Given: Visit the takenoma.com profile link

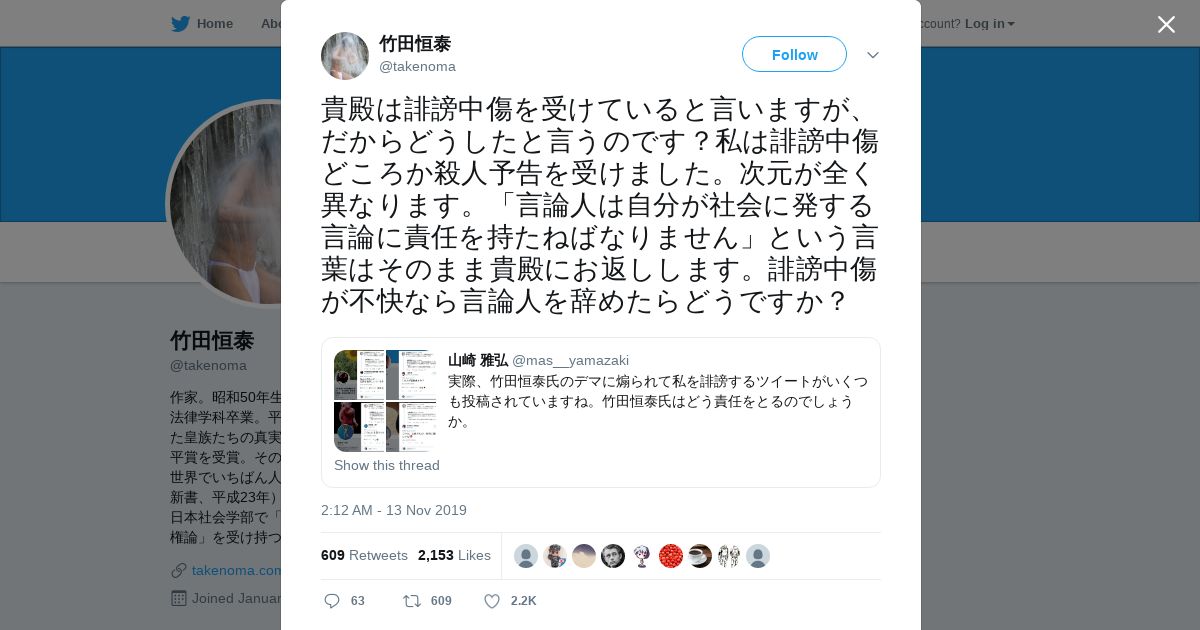Looking at the screenshot, I should pyautogui.click(x=237, y=570).
